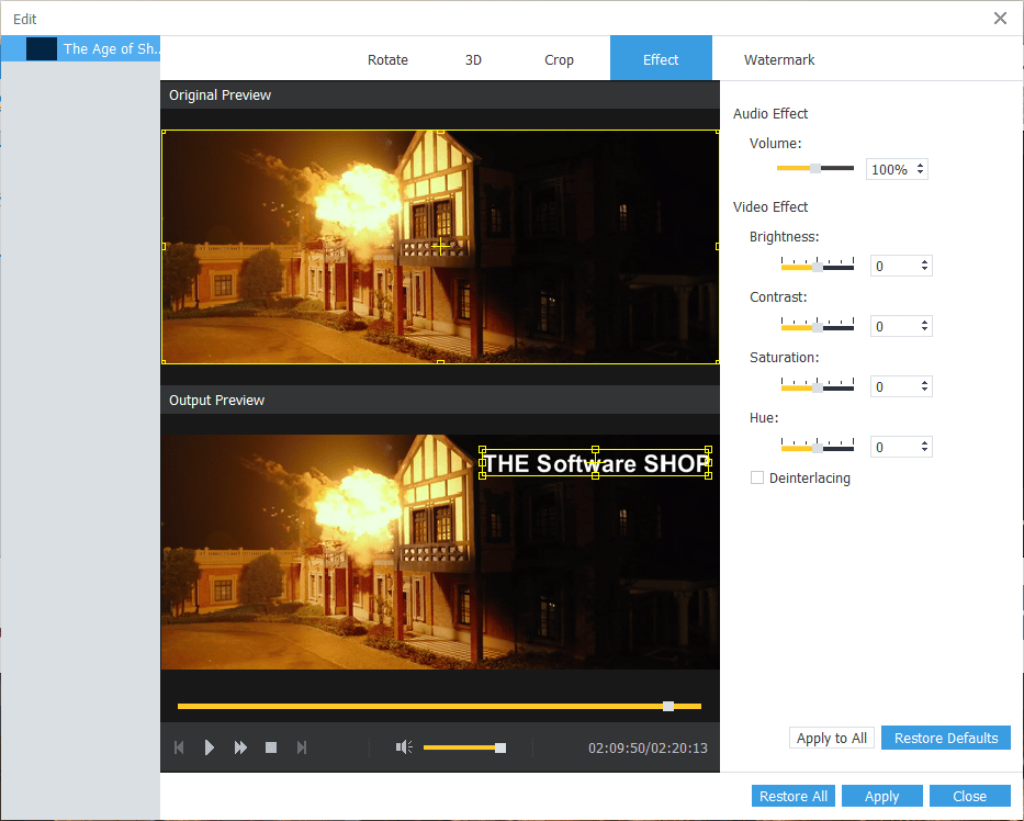Image resolution: width=1024 pixels, height=821 pixels.
Task: Close the Edit dialog window
Action: point(1000,18)
